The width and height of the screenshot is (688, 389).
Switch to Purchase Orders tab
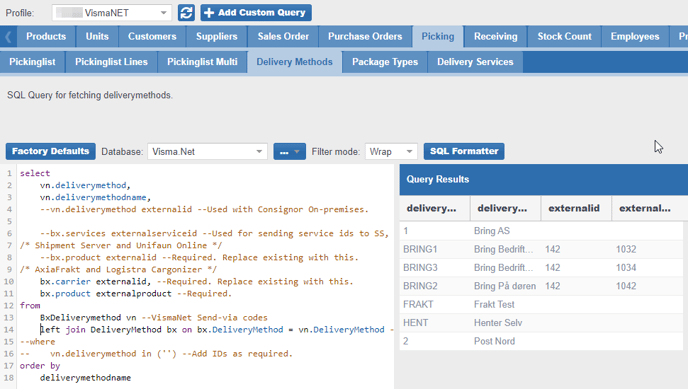365,36
